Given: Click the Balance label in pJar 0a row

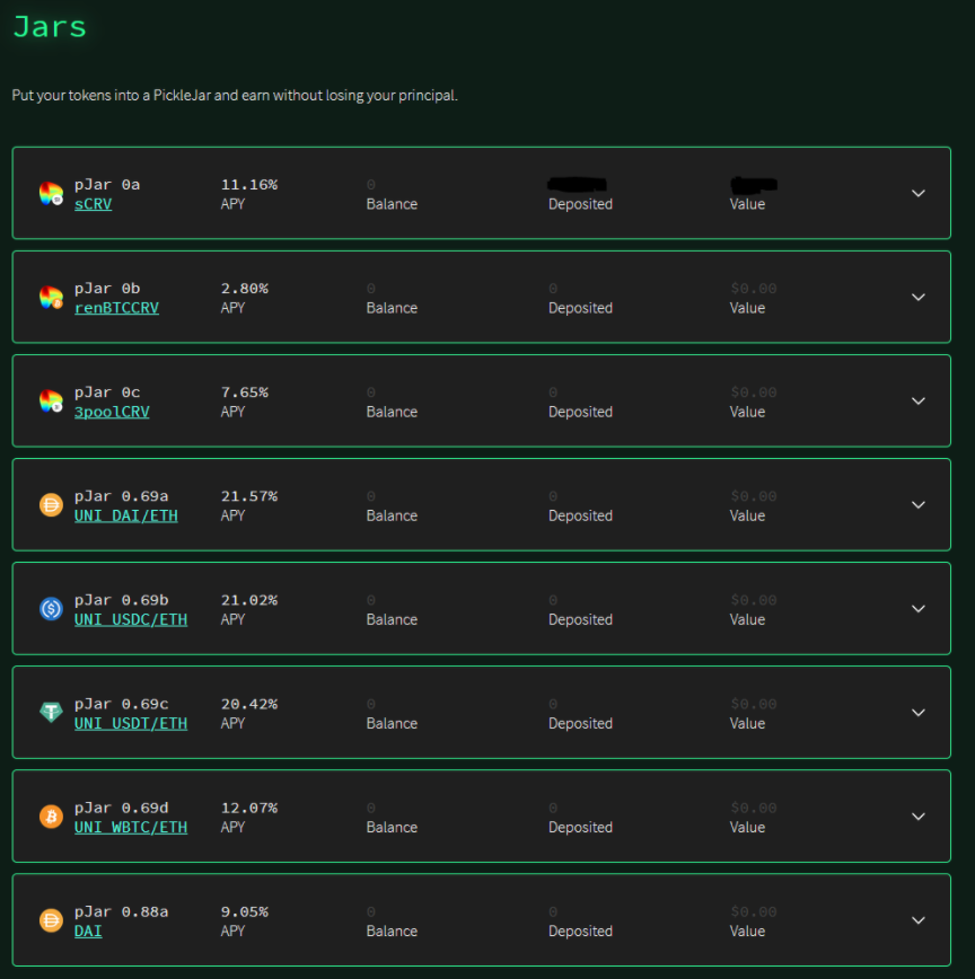Looking at the screenshot, I should pos(392,204).
